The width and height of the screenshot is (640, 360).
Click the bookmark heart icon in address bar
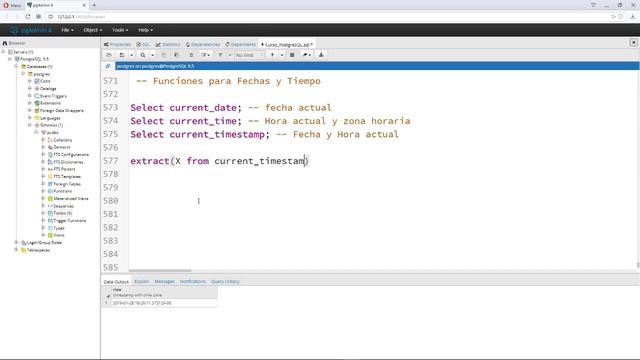620,17
